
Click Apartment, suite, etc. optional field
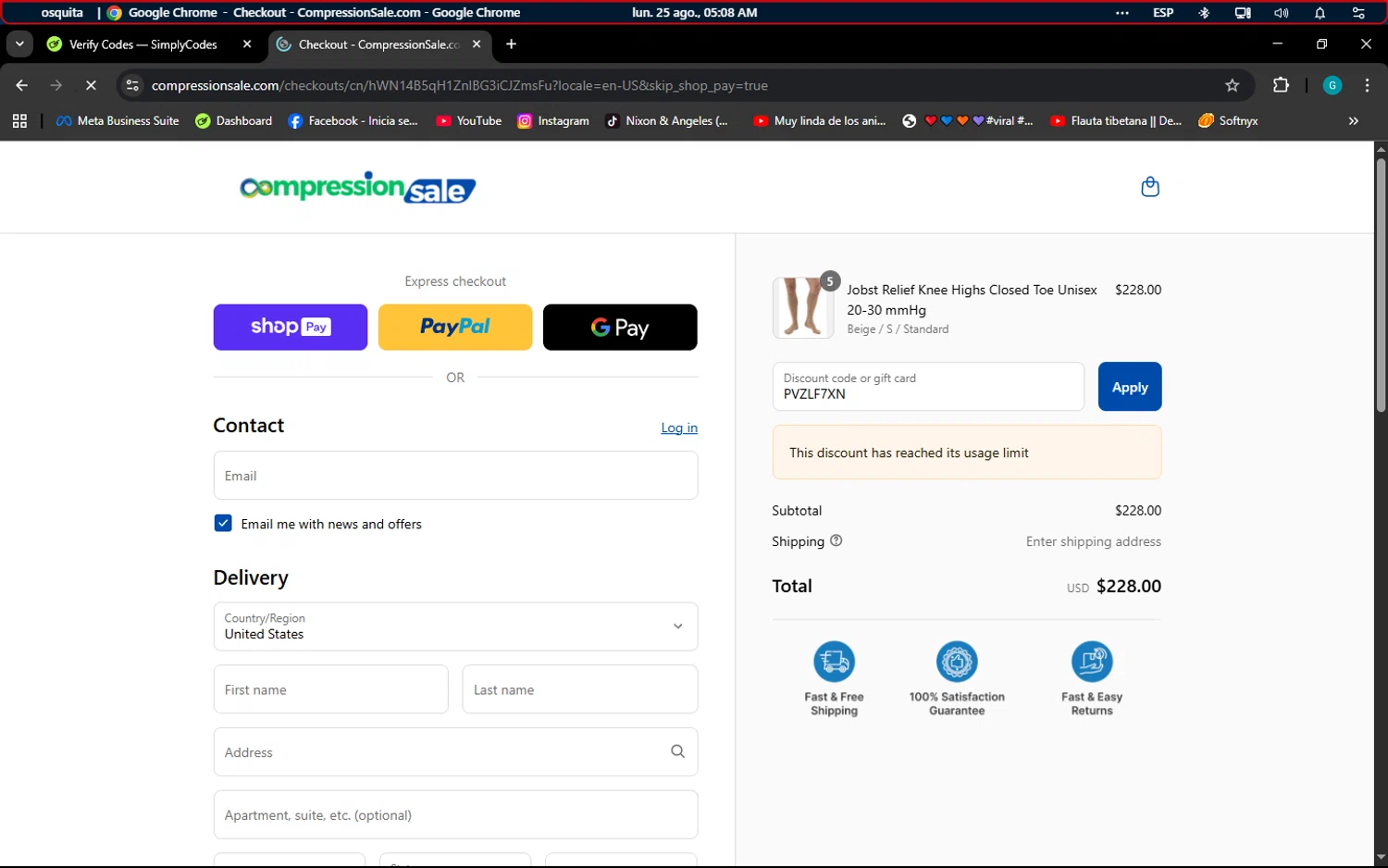point(455,815)
